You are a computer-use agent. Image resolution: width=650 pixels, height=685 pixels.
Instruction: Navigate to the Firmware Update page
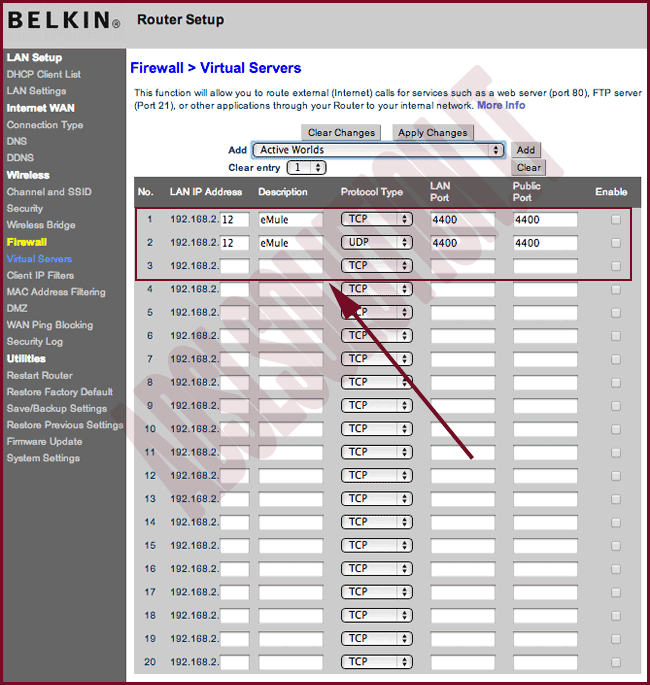45,441
